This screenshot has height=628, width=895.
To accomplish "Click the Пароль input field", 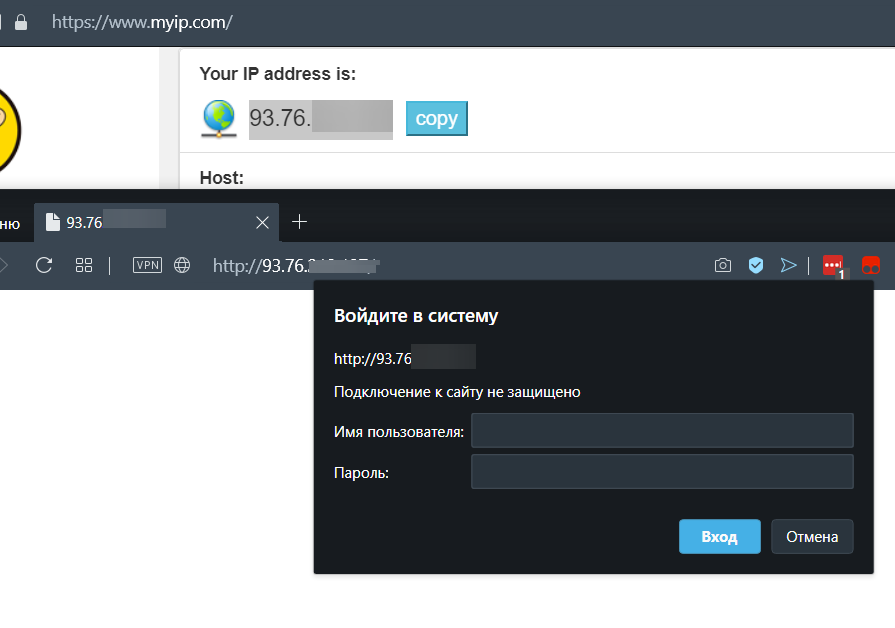I will [x=662, y=472].
